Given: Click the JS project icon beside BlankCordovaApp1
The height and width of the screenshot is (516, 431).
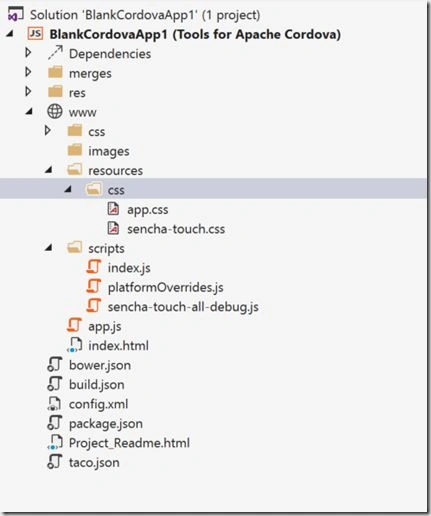Looking at the screenshot, I should 35,34.
